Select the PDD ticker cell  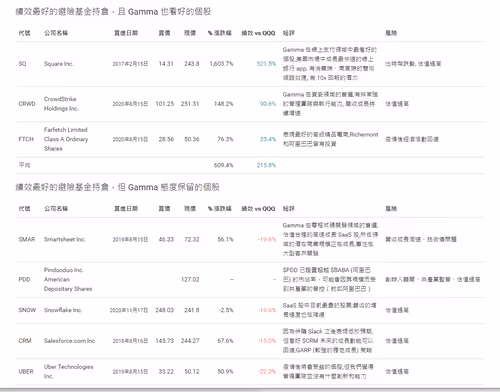pos(24,279)
